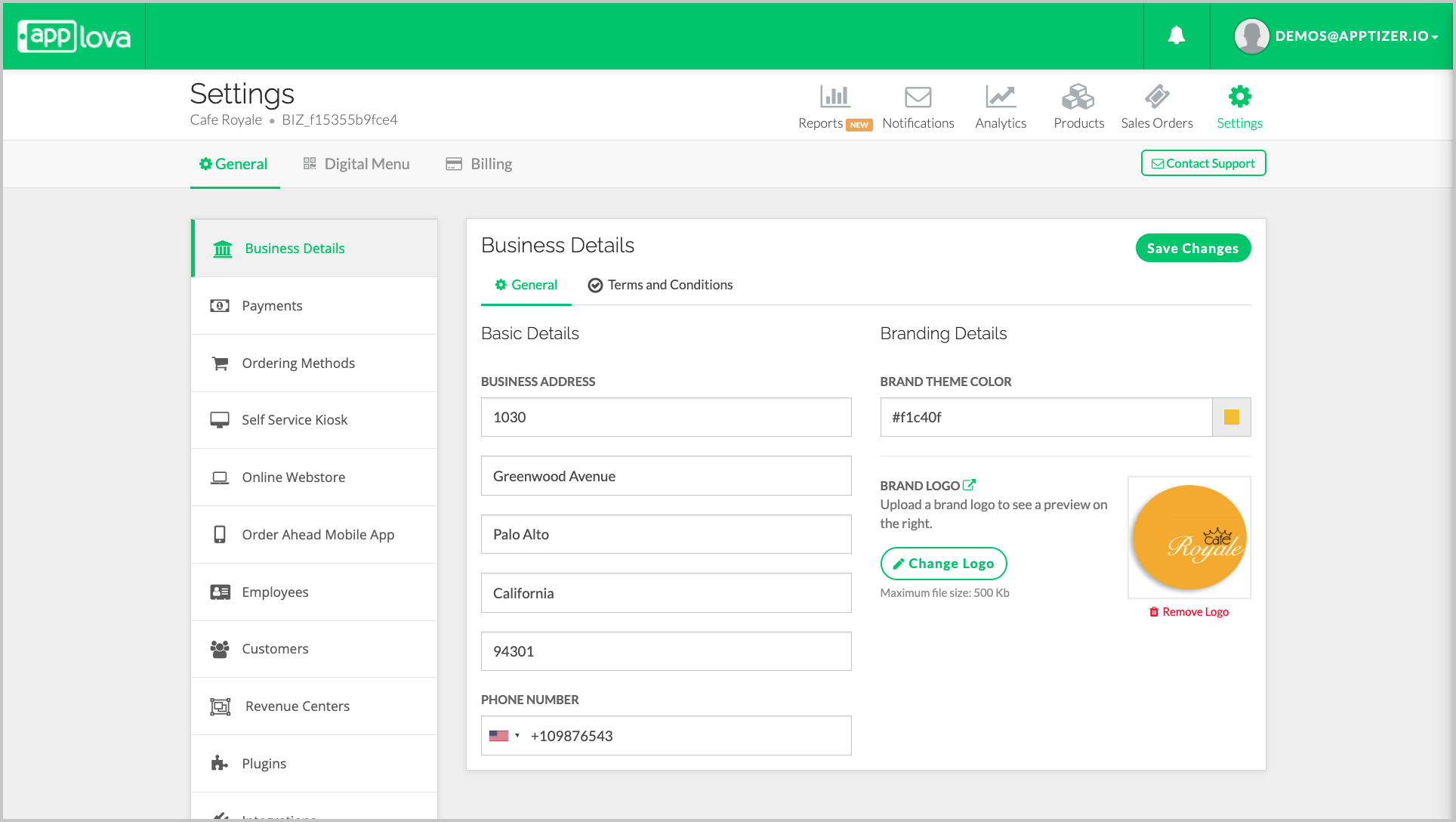This screenshot has width=1456, height=822.
Task: Open the Terms and Conditions tab
Action: [660, 285]
